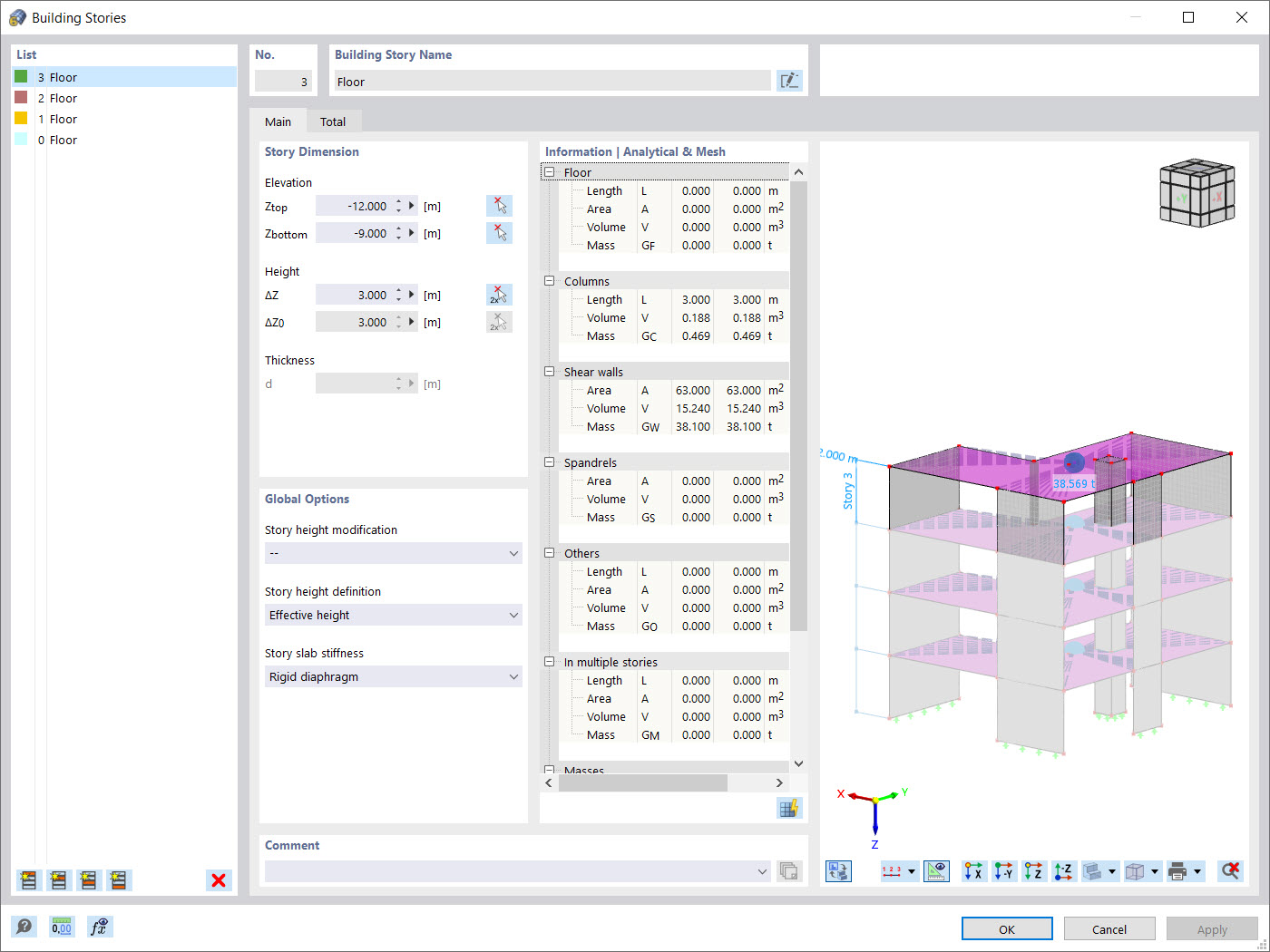1270x952 pixels.
Task: Delete the selected story with red X icon
Action: (x=218, y=879)
